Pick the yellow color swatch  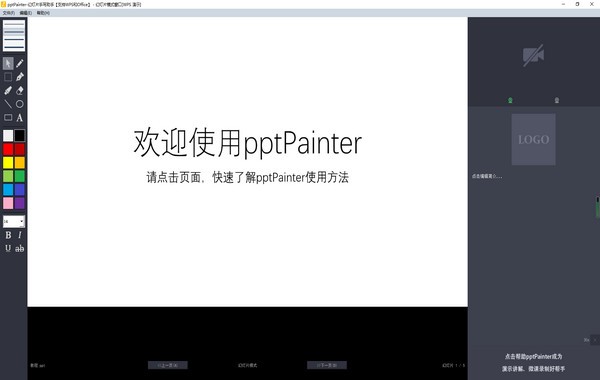(8, 163)
